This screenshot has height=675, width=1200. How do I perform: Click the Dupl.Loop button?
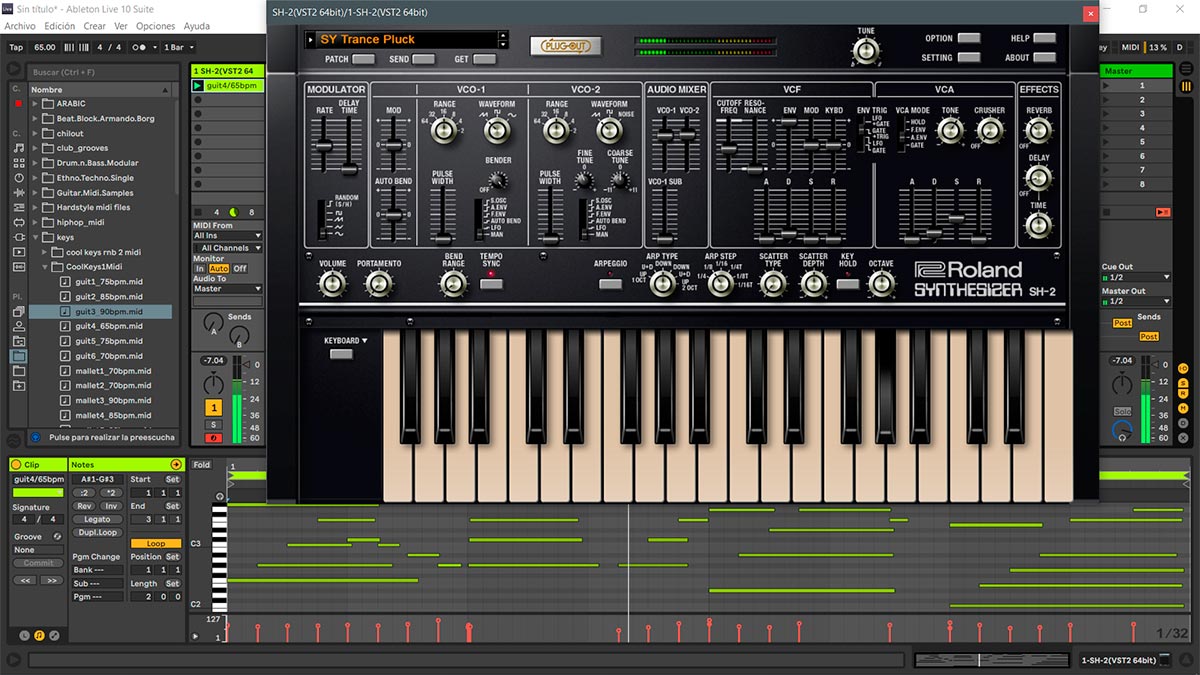point(97,532)
